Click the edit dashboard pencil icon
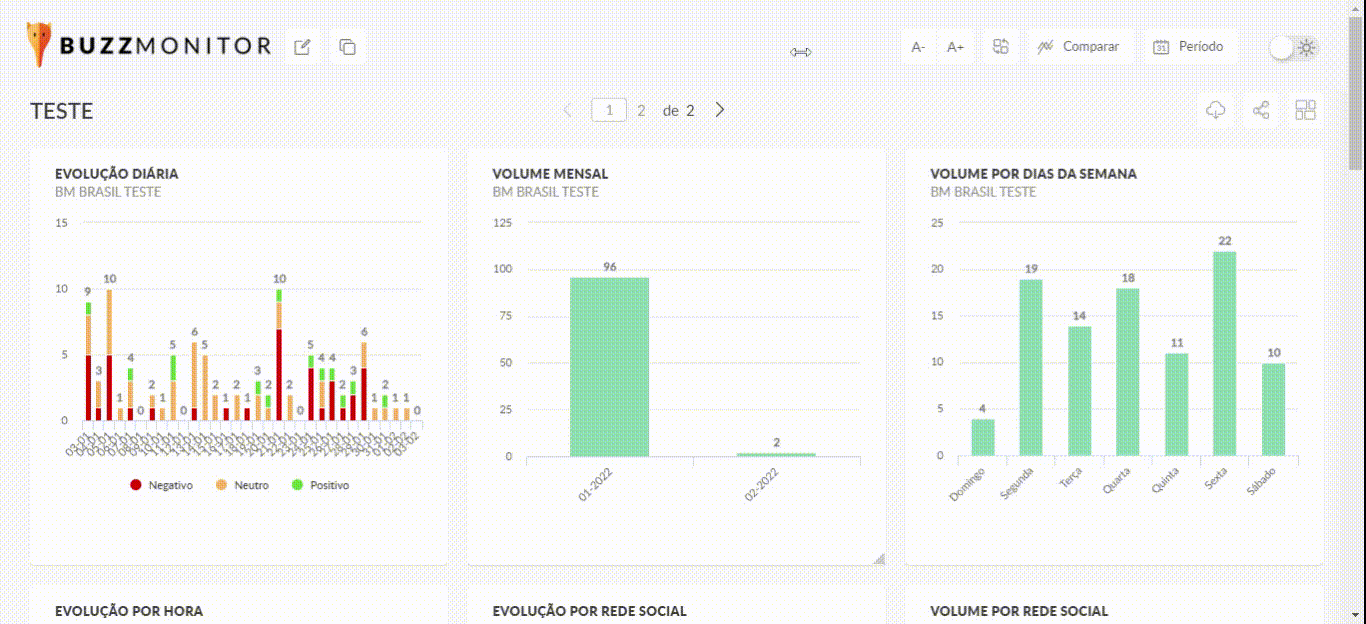Image resolution: width=1366 pixels, height=624 pixels. click(302, 47)
